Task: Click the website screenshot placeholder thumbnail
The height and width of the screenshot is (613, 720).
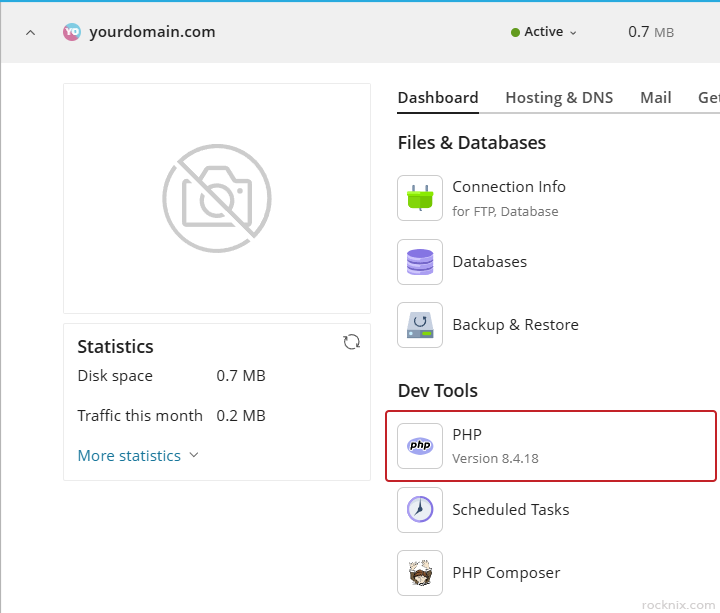Action: (217, 198)
